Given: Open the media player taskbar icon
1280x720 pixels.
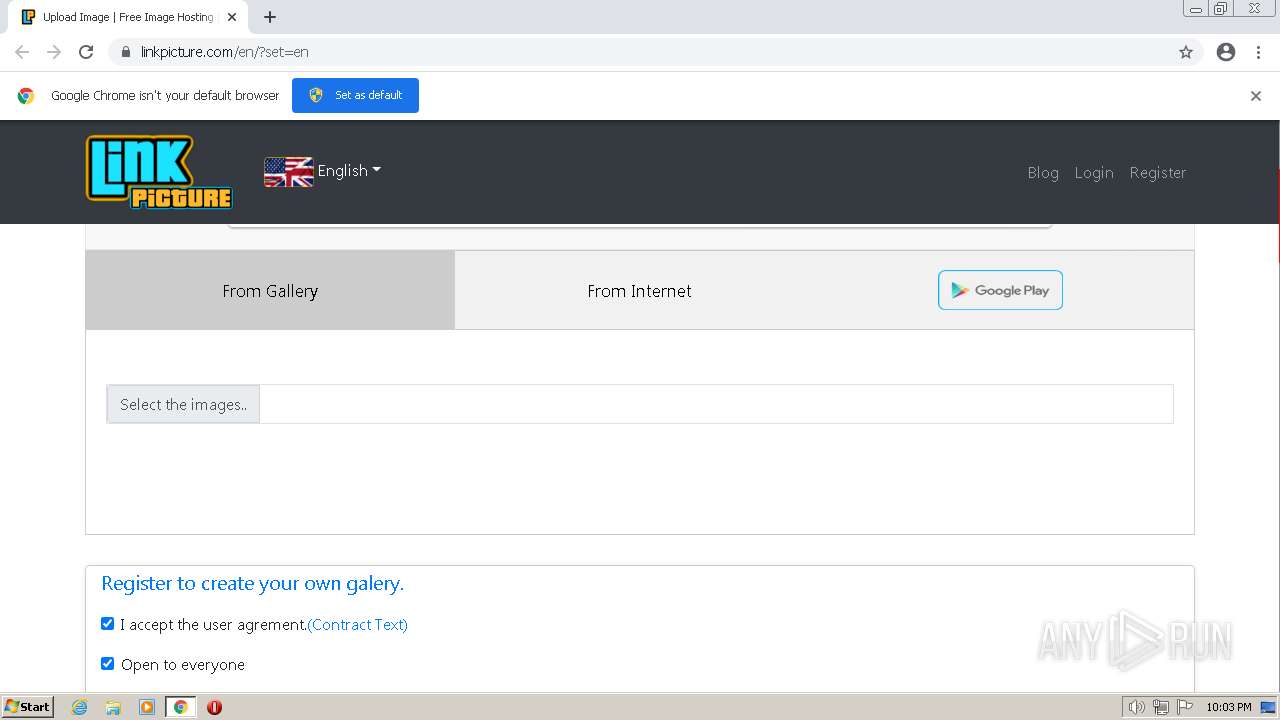Looking at the screenshot, I should click(147, 707).
